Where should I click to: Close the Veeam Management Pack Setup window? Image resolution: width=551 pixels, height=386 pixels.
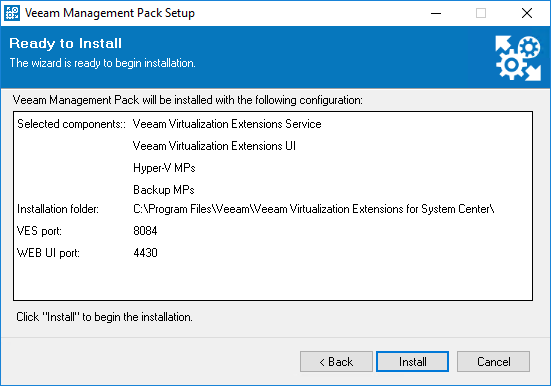[x=527, y=13]
